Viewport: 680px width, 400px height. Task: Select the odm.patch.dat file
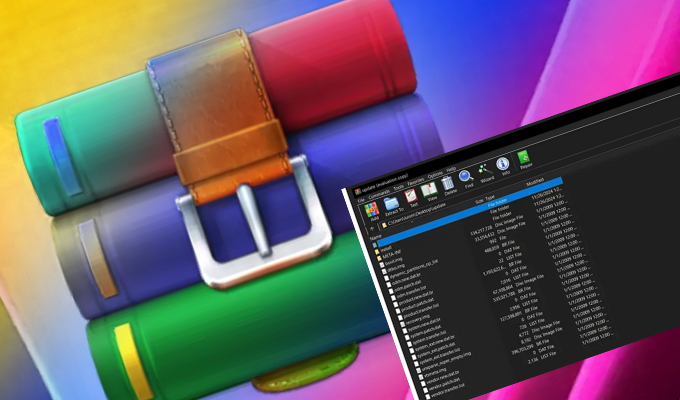[x=407, y=286]
